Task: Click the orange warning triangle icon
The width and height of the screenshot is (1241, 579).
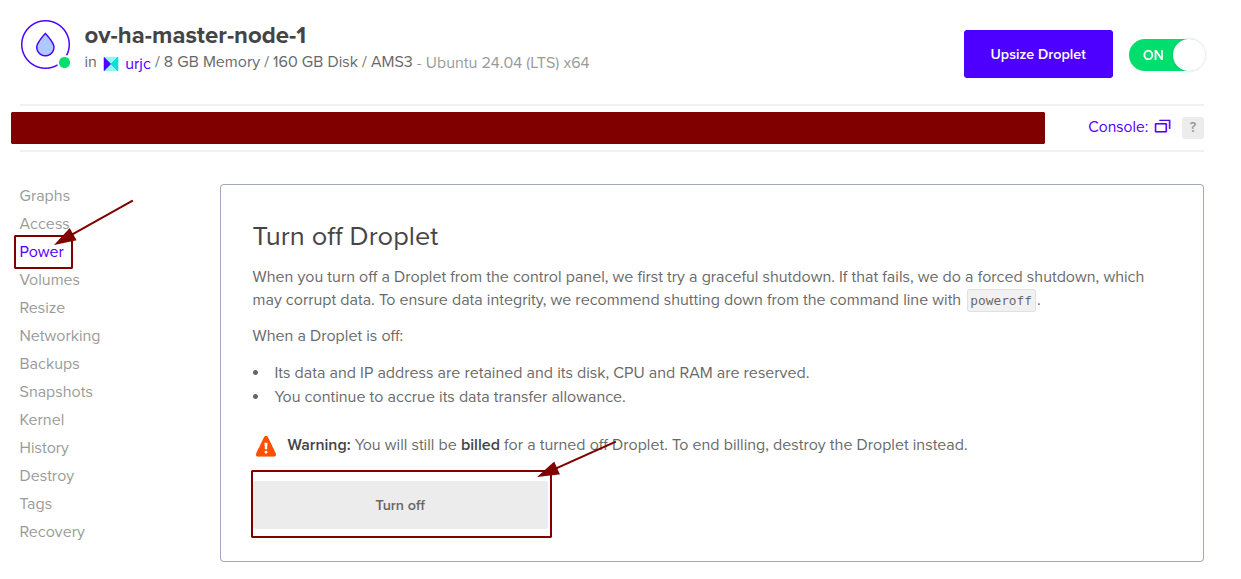Action: click(x=265, y=445)
